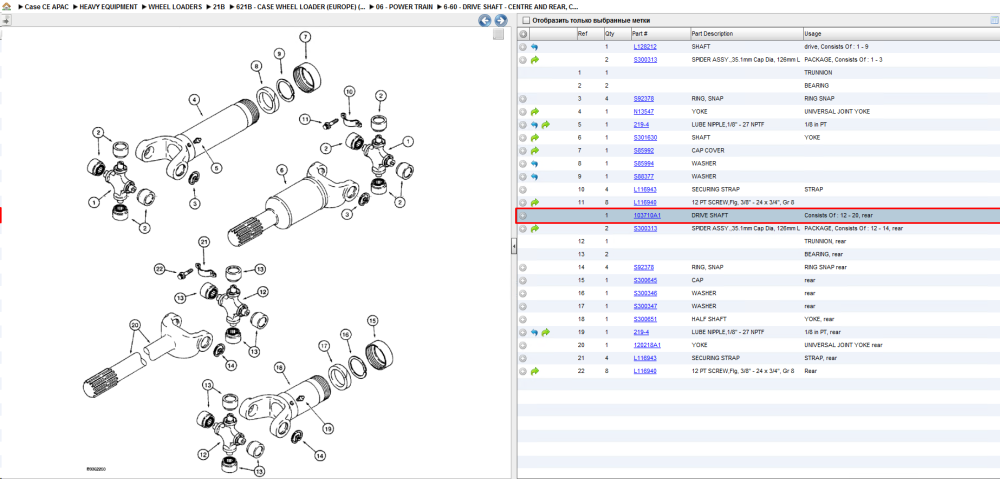This screenshot has width=1000, height=479.
Task: Open 'Case CE APAC' breadcrumb
Action: (47, 6)
